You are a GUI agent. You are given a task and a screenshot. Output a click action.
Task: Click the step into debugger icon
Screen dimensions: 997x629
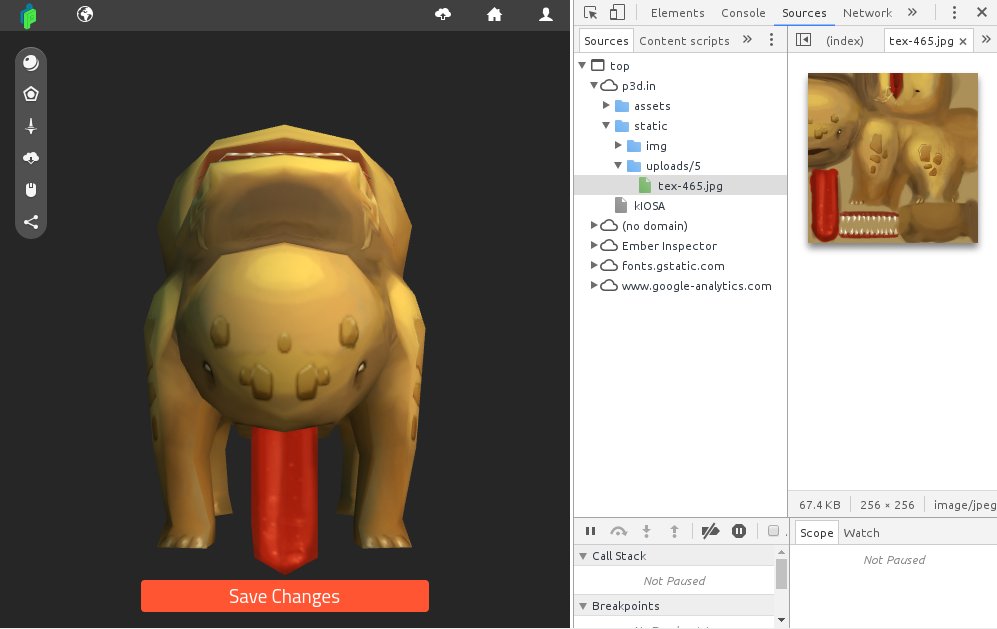pos(646,531)
